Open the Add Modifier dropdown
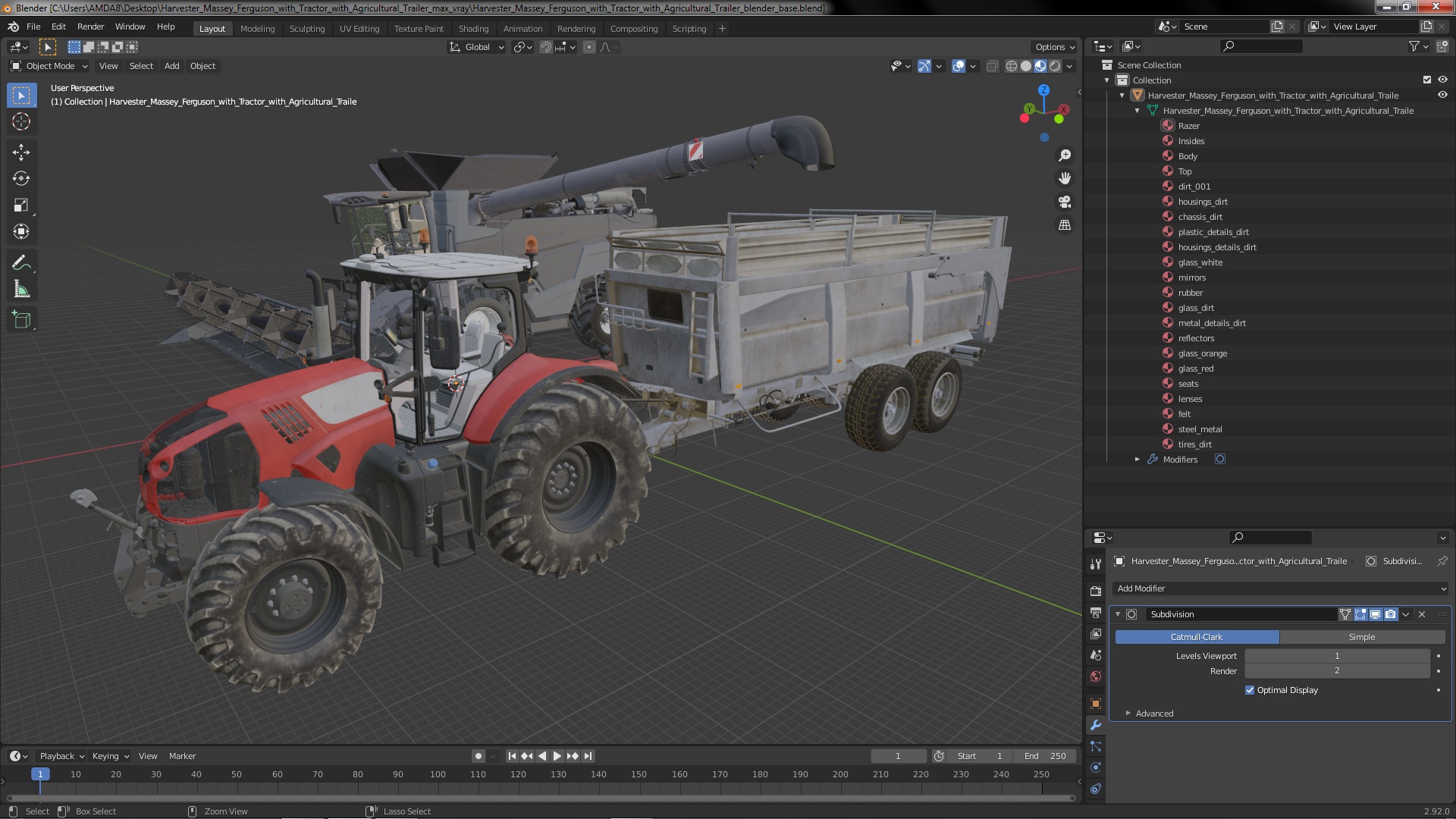1456x819 pixels. 1281,588
